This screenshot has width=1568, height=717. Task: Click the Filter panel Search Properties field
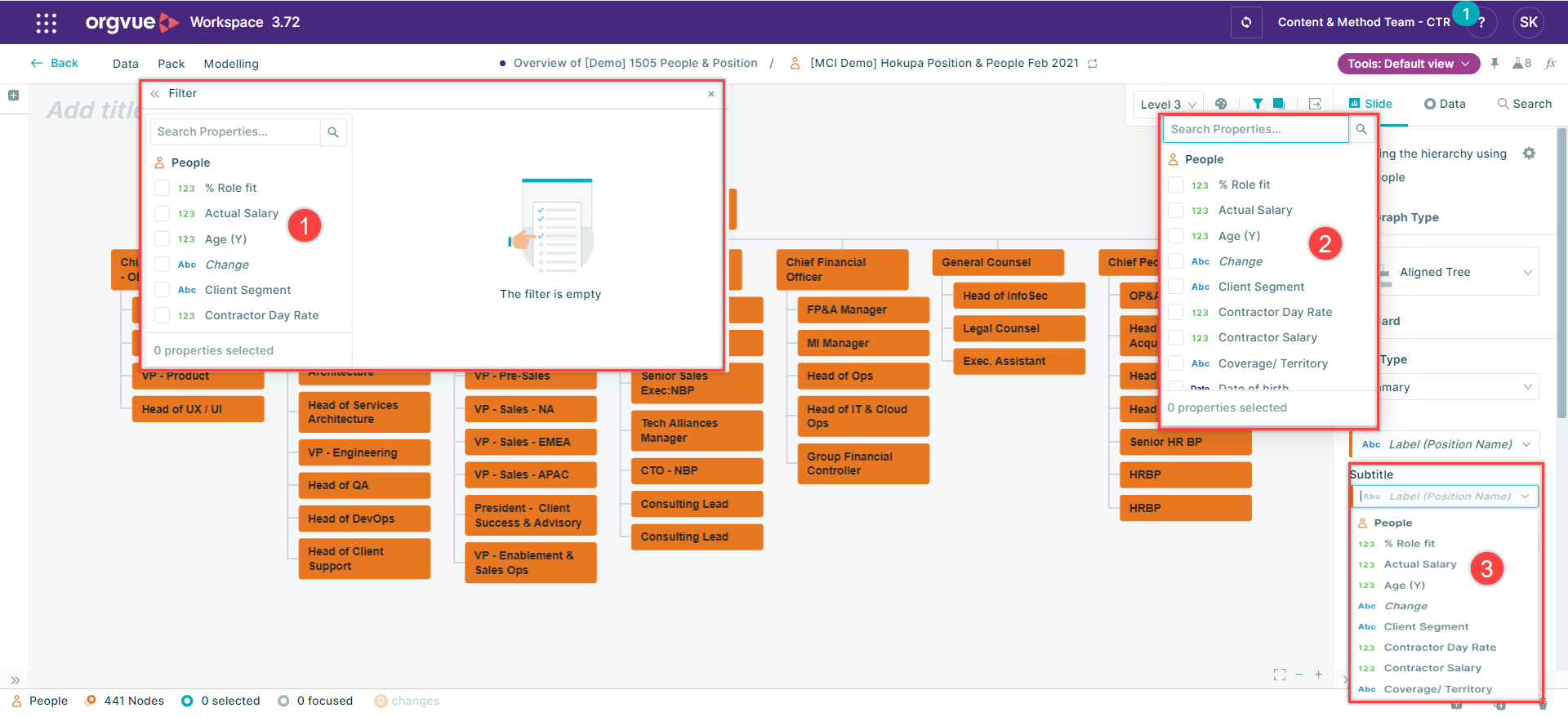tap(235, 131)
